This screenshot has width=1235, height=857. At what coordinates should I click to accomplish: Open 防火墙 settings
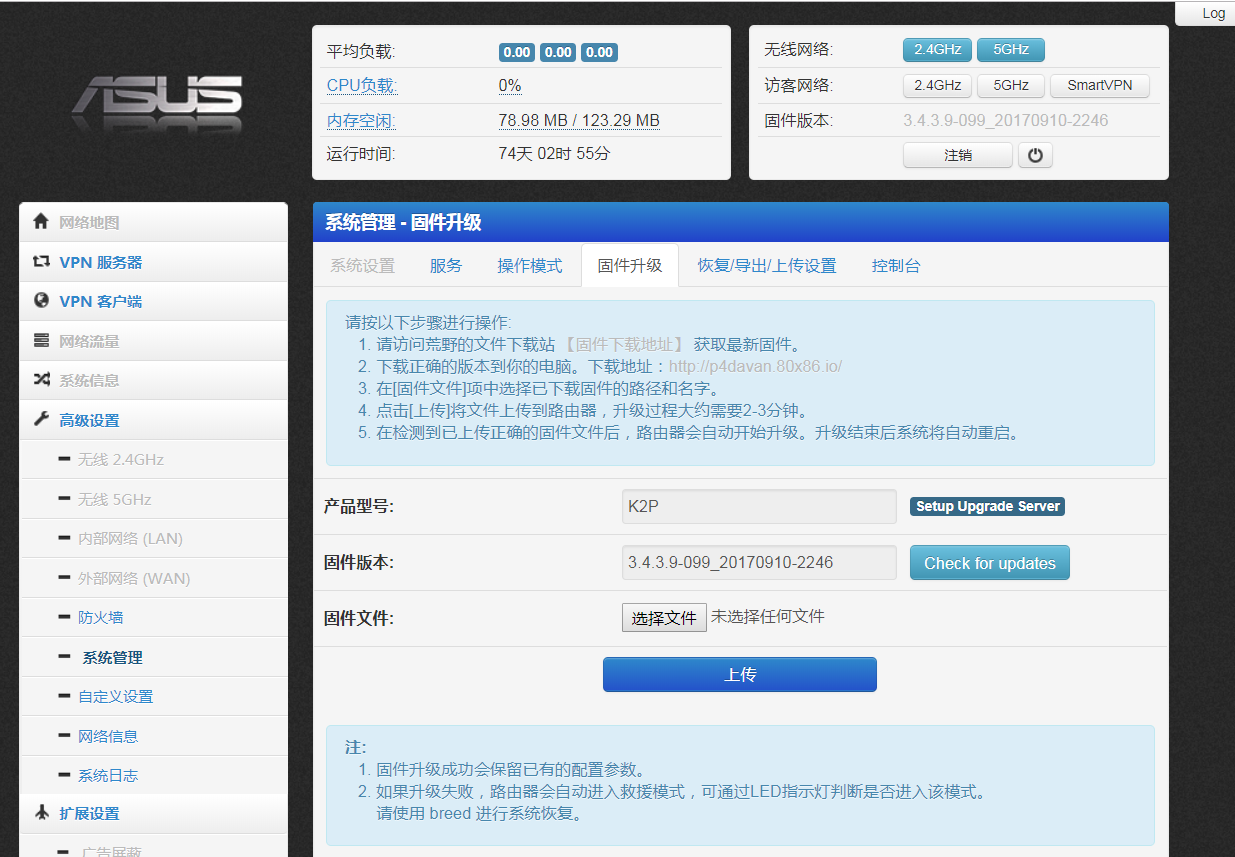point(153,617)
